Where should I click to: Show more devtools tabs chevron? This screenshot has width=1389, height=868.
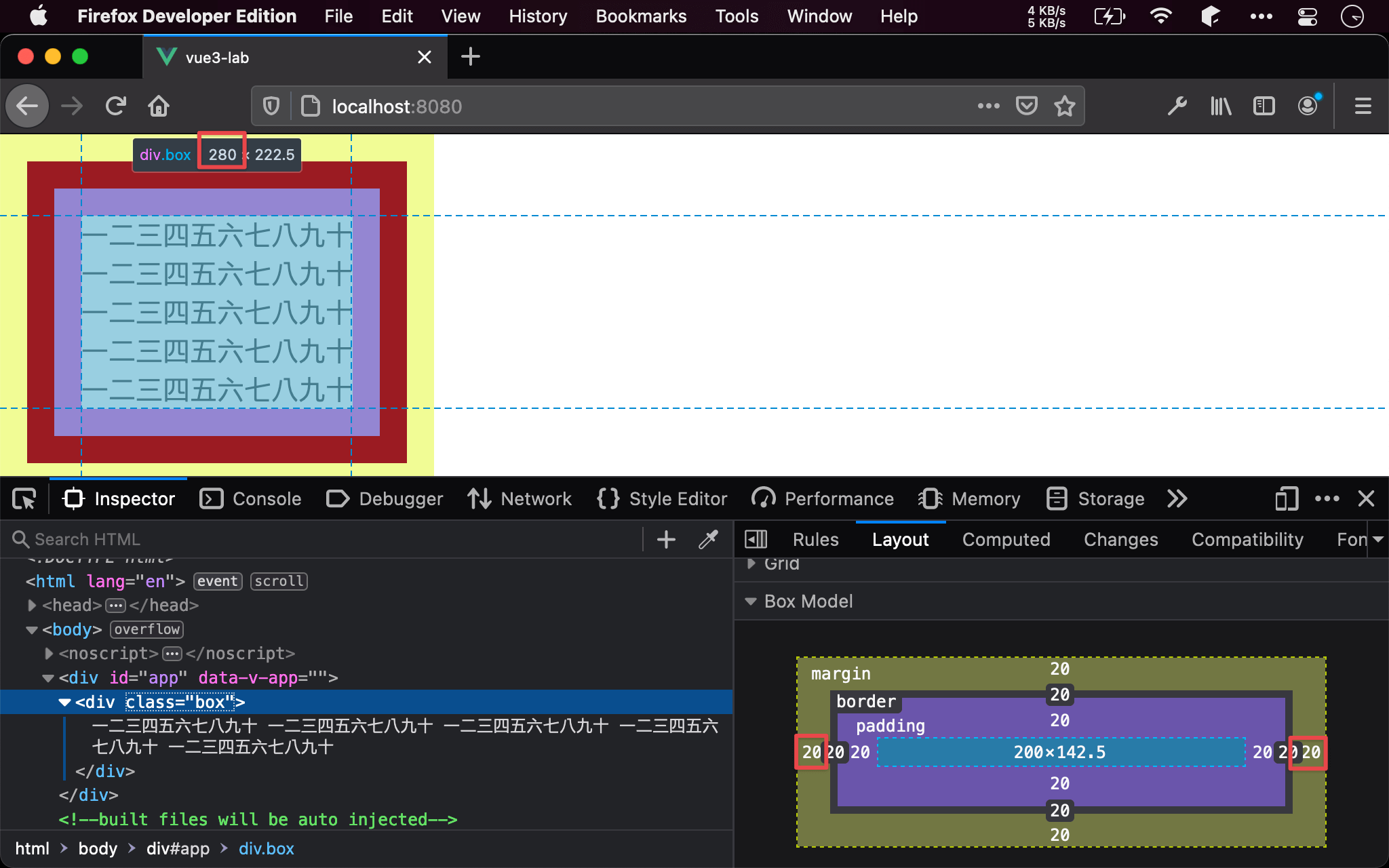(1177, 499)
